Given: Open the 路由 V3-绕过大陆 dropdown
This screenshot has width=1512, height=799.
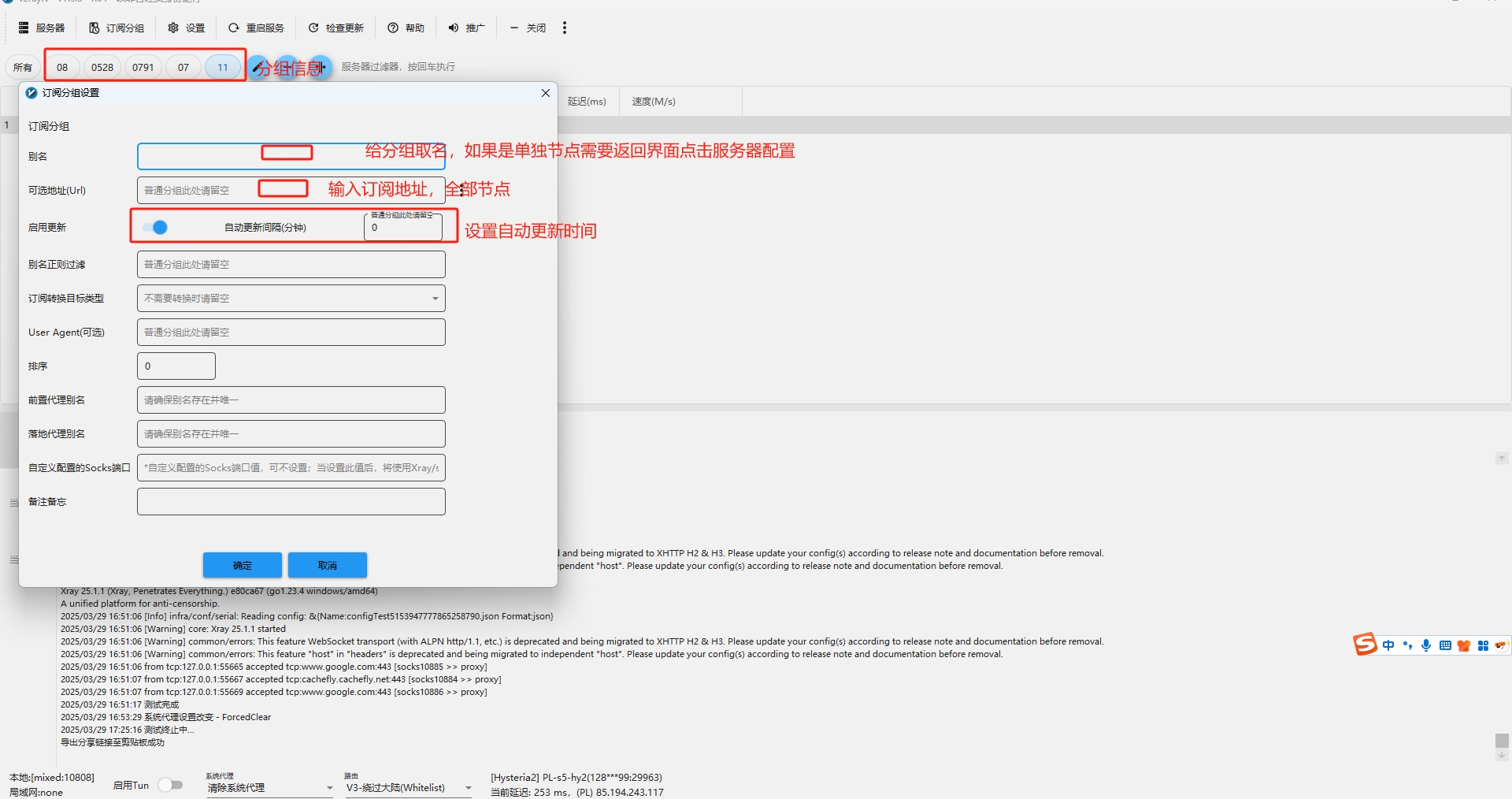Looking at the screenshot, I should [408, 787].
